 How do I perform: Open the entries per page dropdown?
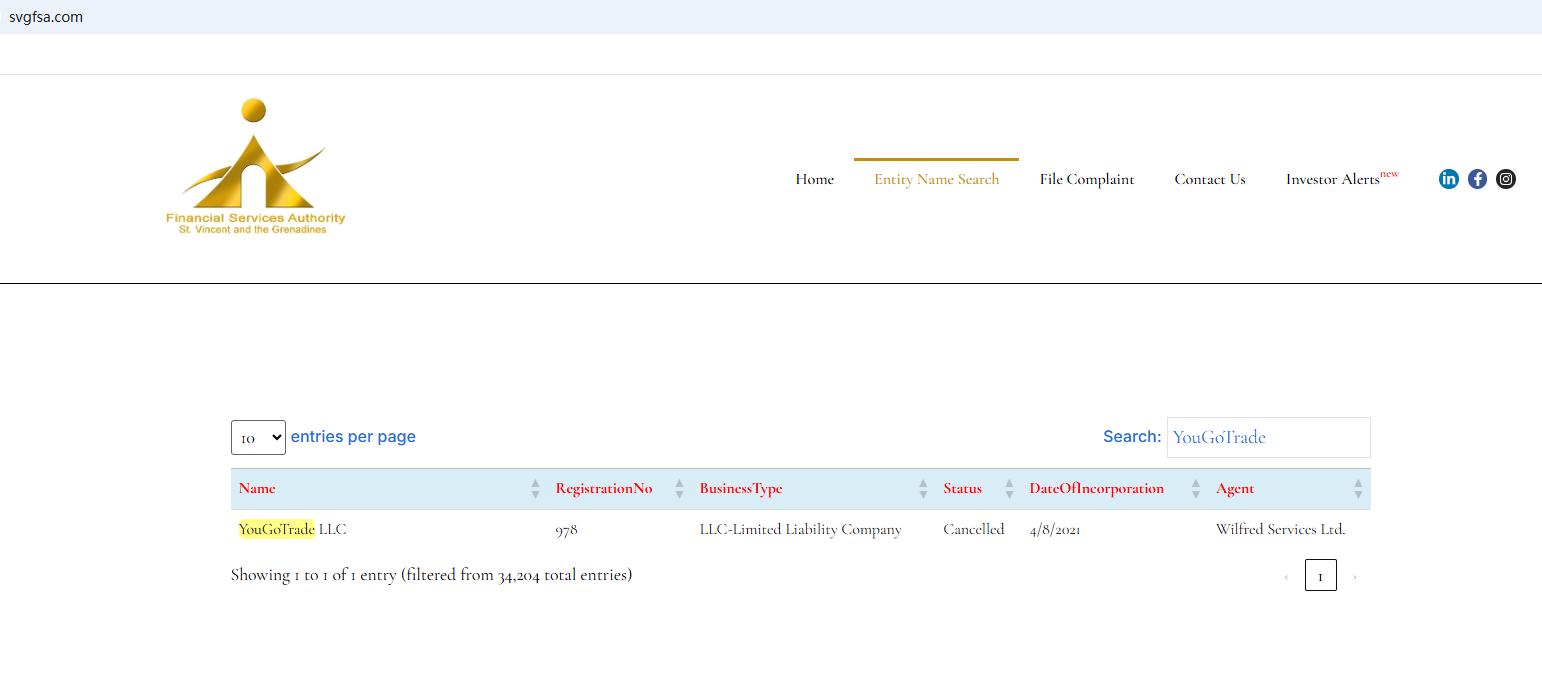pos(258,438)
